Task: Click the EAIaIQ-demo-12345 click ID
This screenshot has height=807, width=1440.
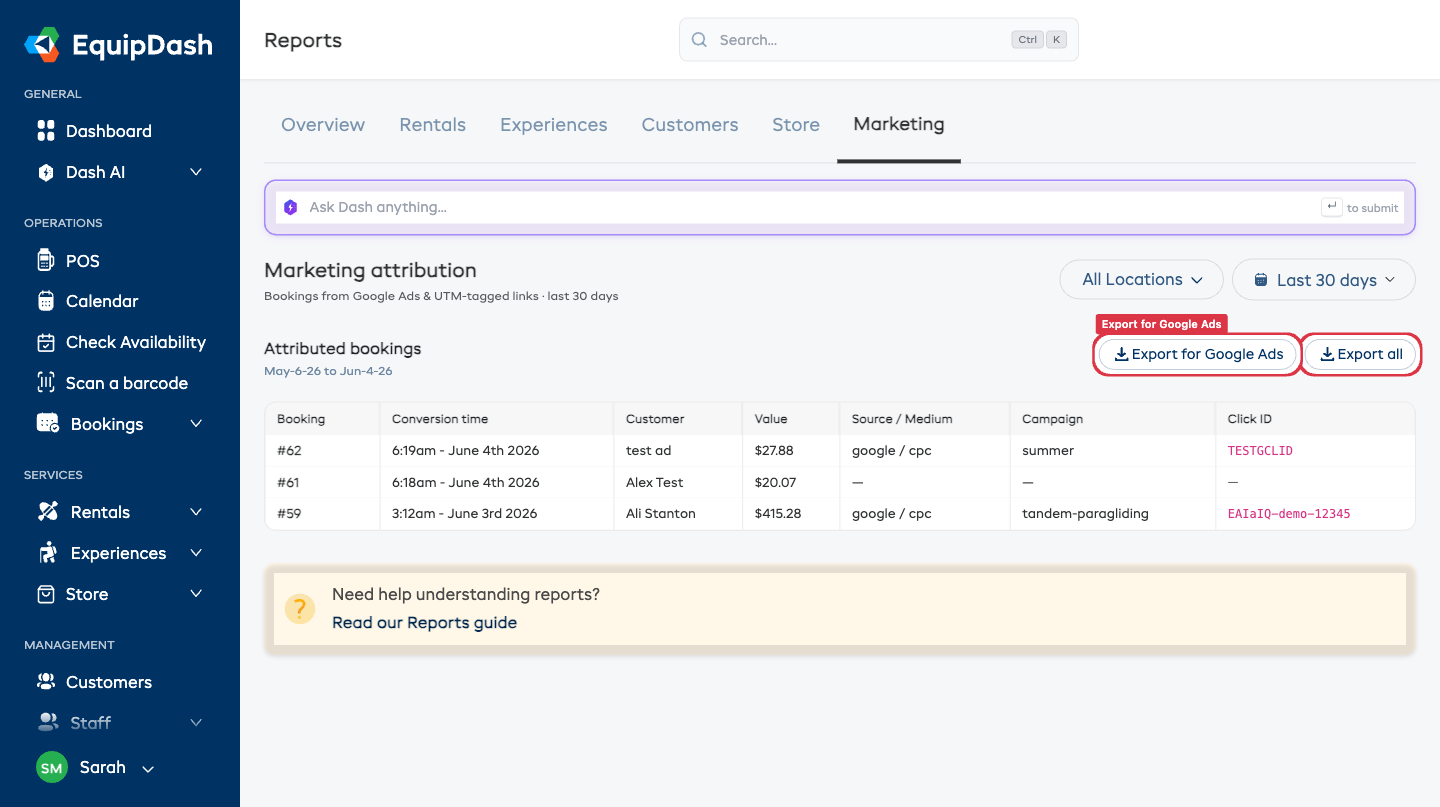Action: [1289, 514]
